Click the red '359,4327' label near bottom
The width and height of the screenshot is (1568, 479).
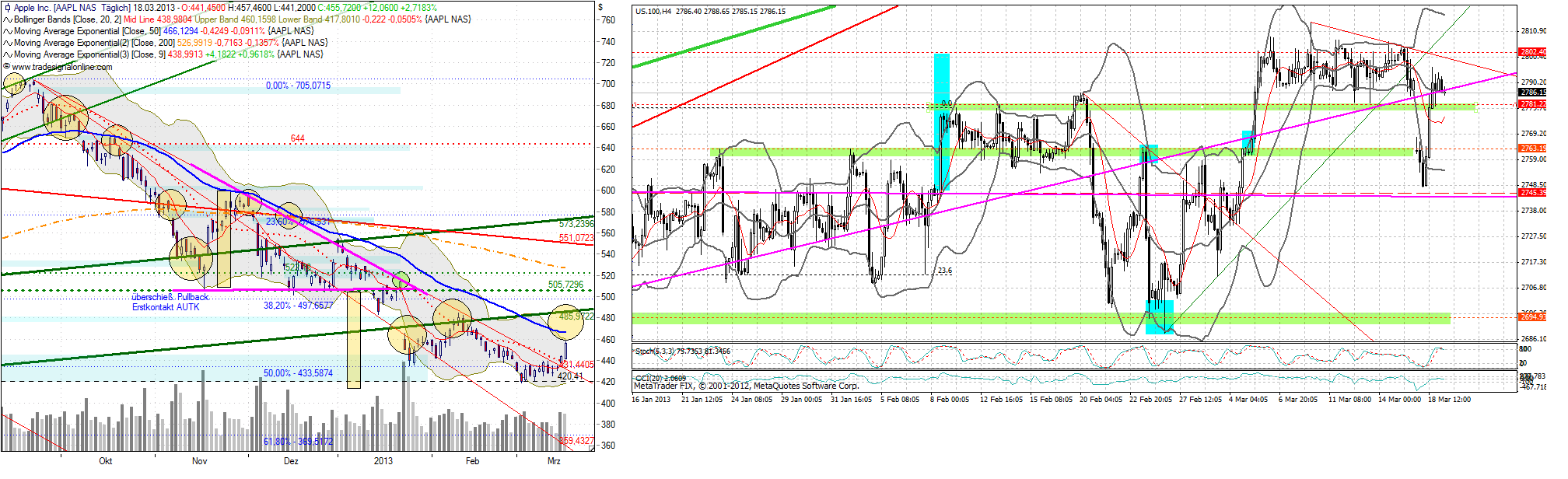(576, 441)
